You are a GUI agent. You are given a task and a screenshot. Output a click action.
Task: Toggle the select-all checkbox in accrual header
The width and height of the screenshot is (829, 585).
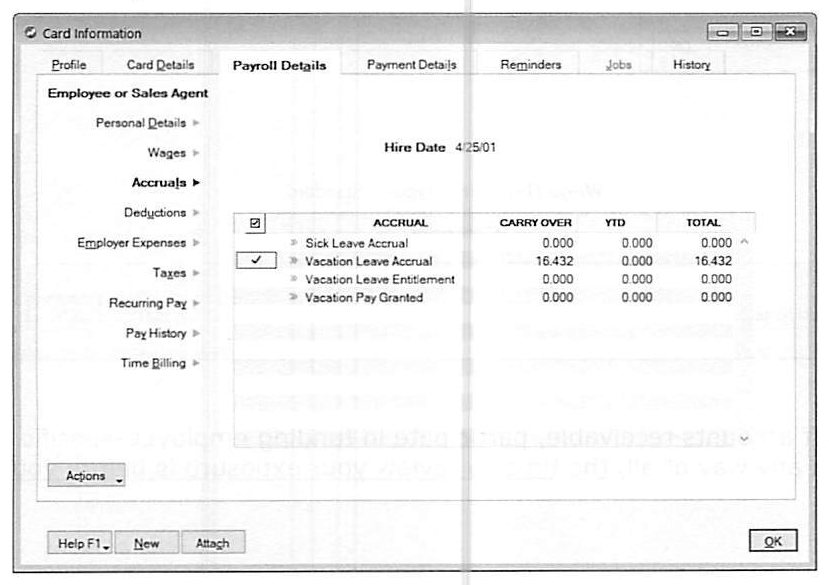pyautogui.click(x=255, y=223)
